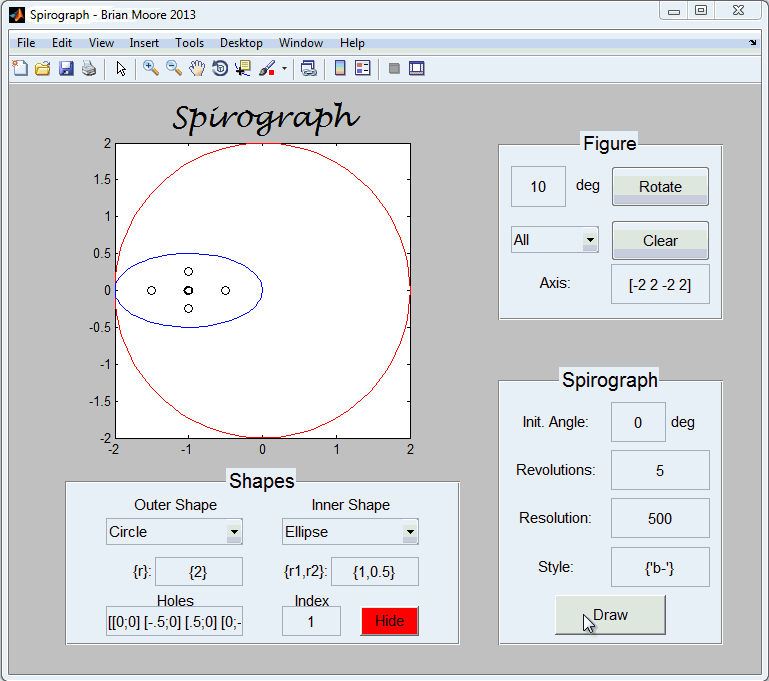The width and height of the screenshot is (769, 681).
Task: Toggle the Insert Colorbar icon
Action: 339,69
